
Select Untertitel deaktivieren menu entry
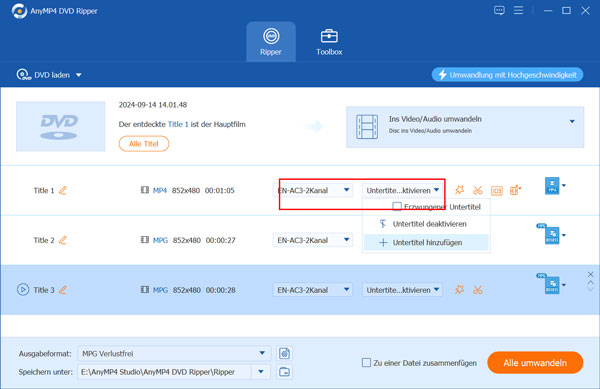point(426,224)
